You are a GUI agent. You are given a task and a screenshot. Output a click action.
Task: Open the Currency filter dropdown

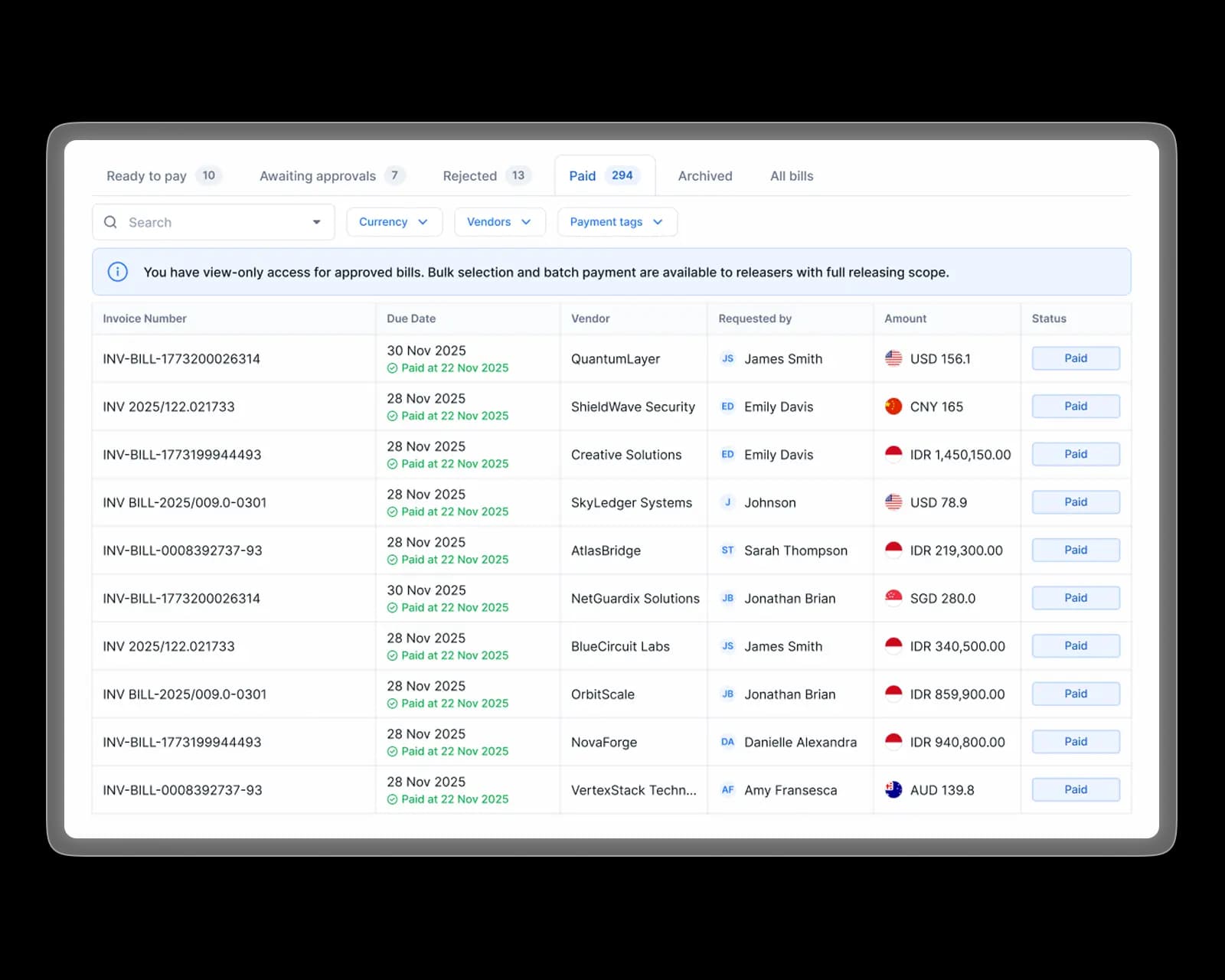tap(394, 222)
